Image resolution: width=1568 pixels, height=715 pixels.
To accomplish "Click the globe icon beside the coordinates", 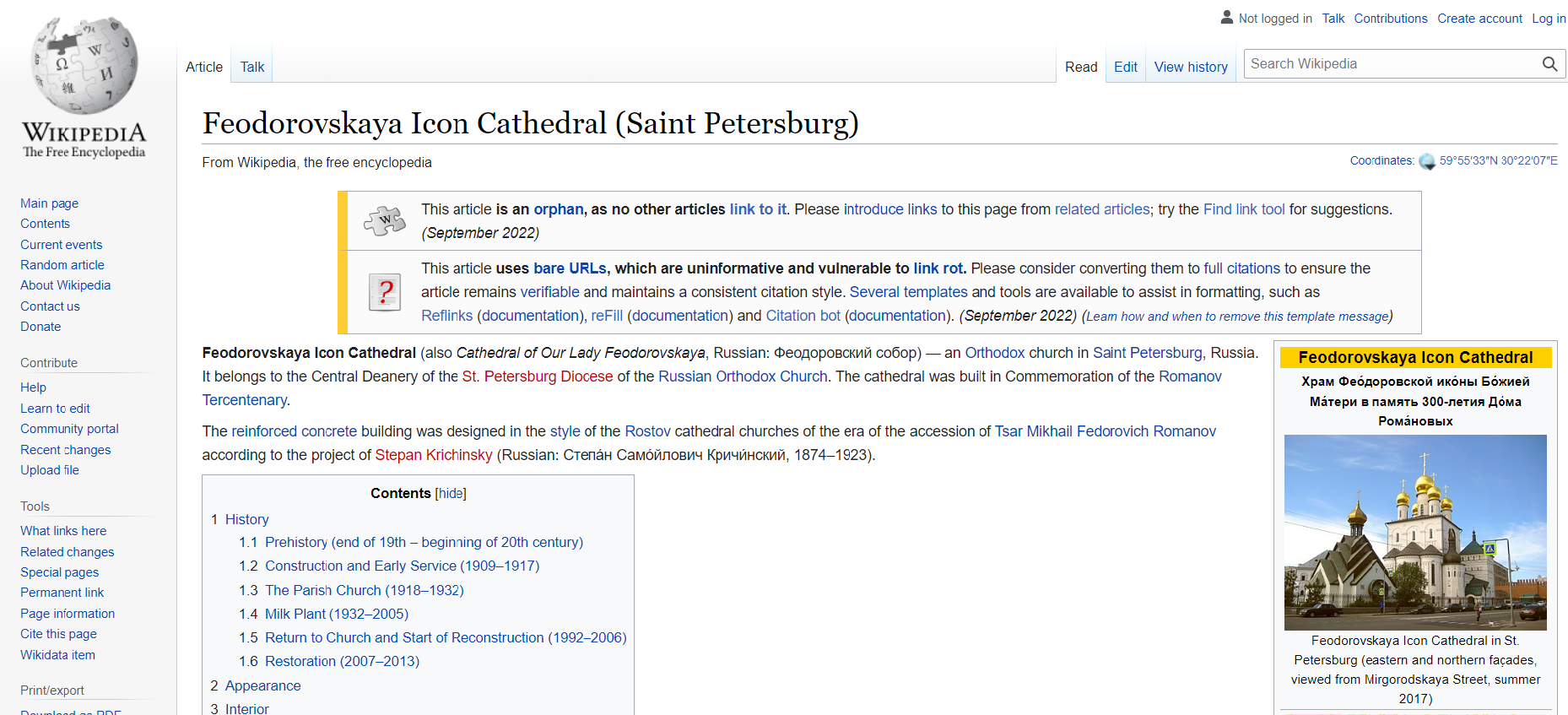I will pos(1427,161).
